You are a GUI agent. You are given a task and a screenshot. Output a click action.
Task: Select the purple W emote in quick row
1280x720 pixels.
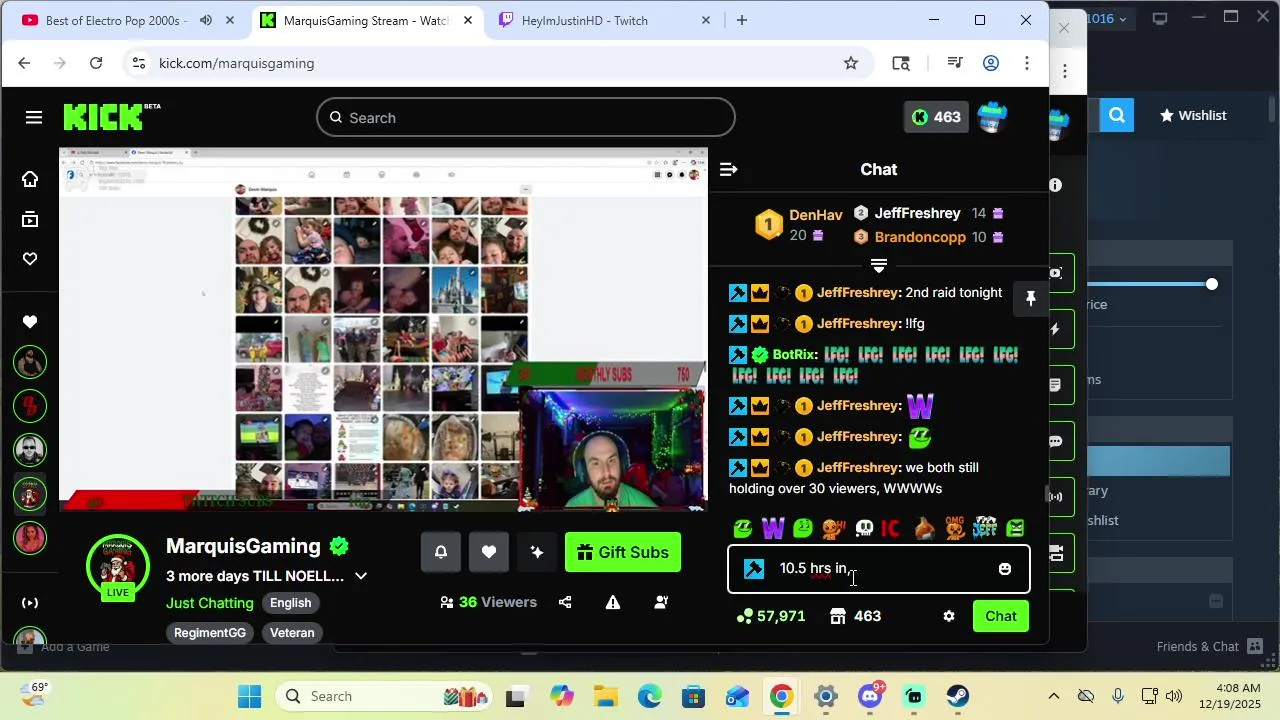click(x=773, y=528)
